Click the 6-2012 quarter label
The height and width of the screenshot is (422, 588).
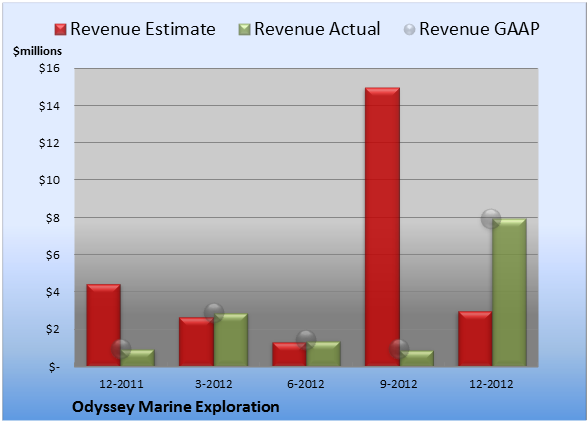pyautogui.click(x=306, y=384)
